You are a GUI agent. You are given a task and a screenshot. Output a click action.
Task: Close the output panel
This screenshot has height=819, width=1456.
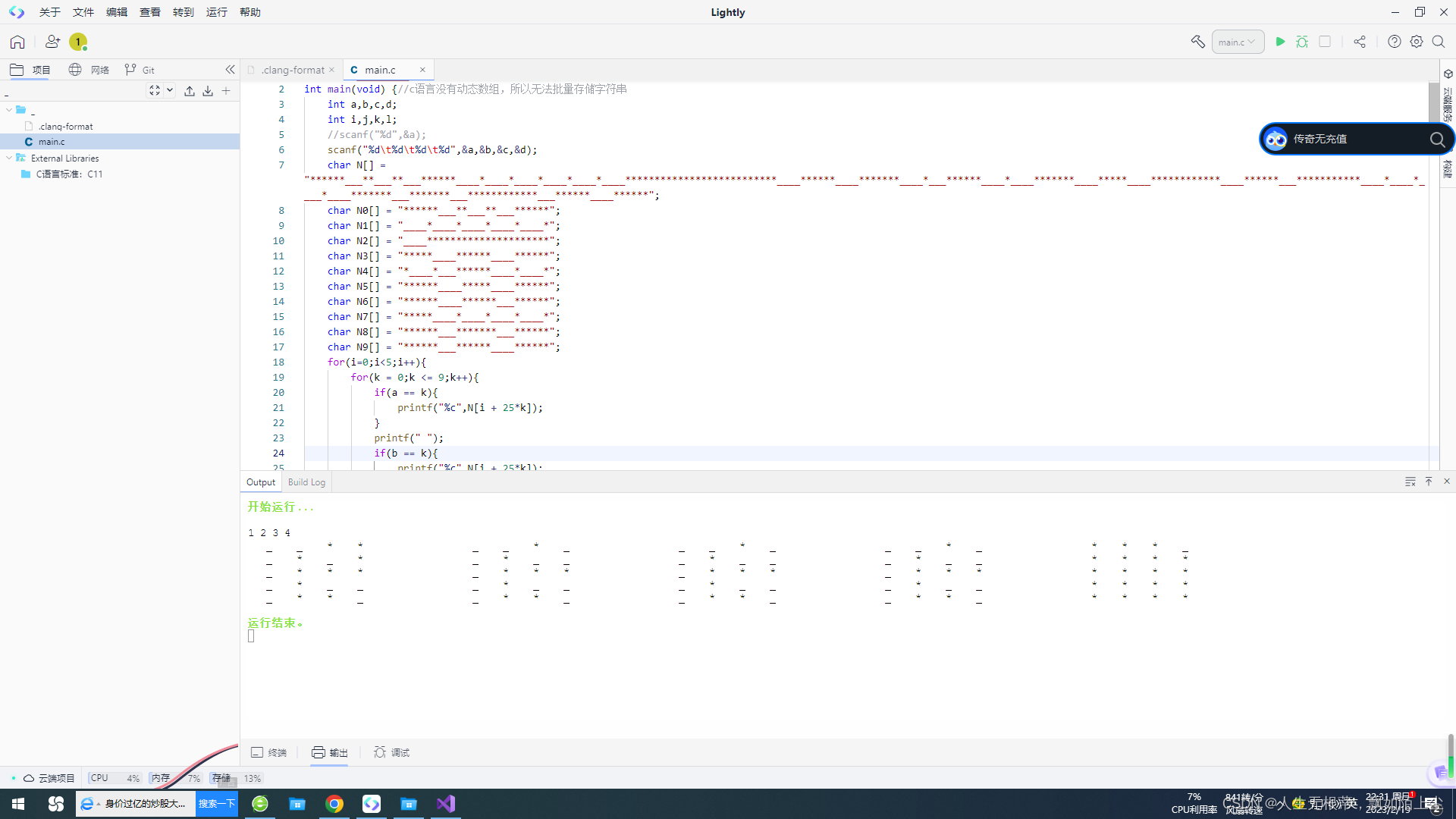(x=1446, y=482)
